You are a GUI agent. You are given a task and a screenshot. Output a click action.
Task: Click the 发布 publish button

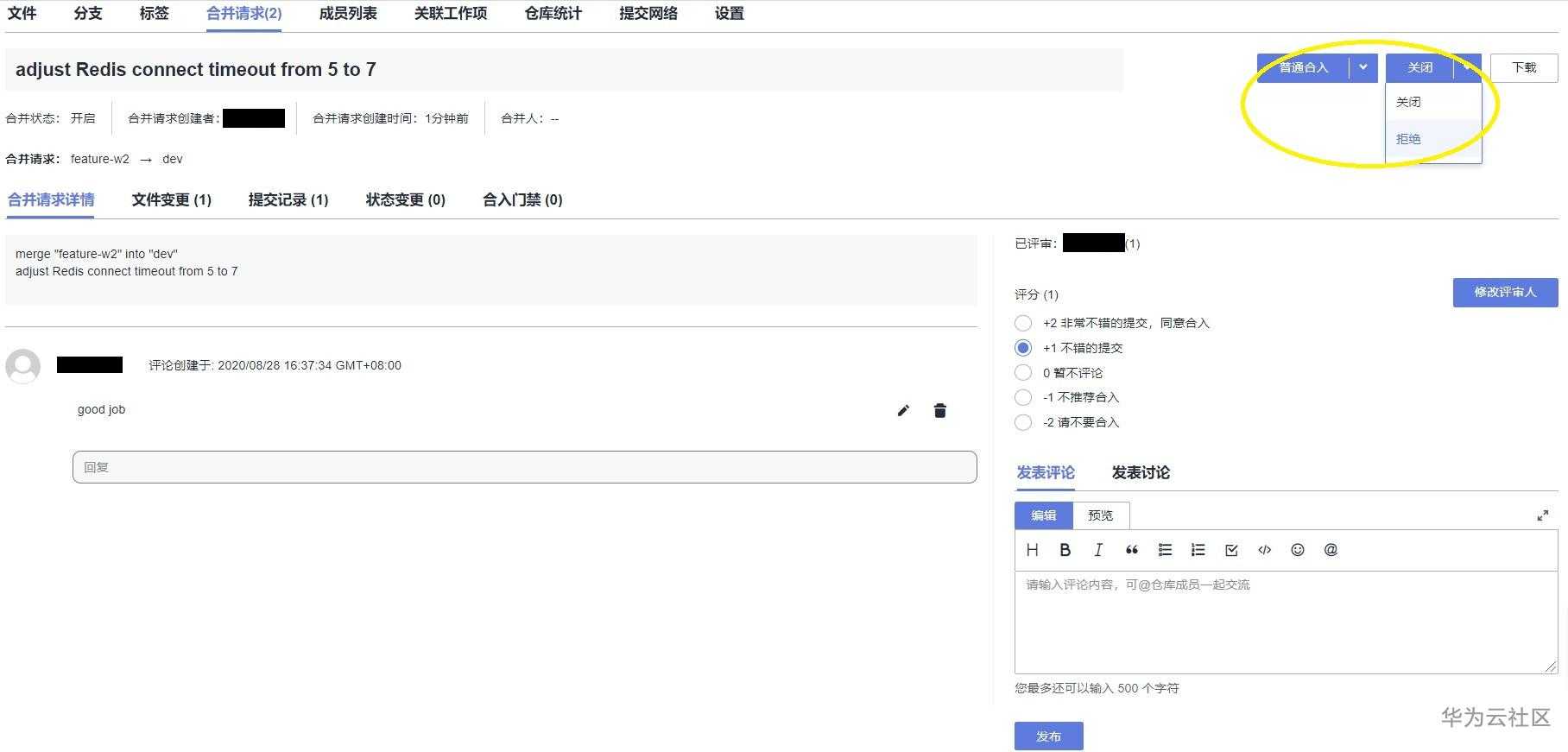[x=1049, y=736]
